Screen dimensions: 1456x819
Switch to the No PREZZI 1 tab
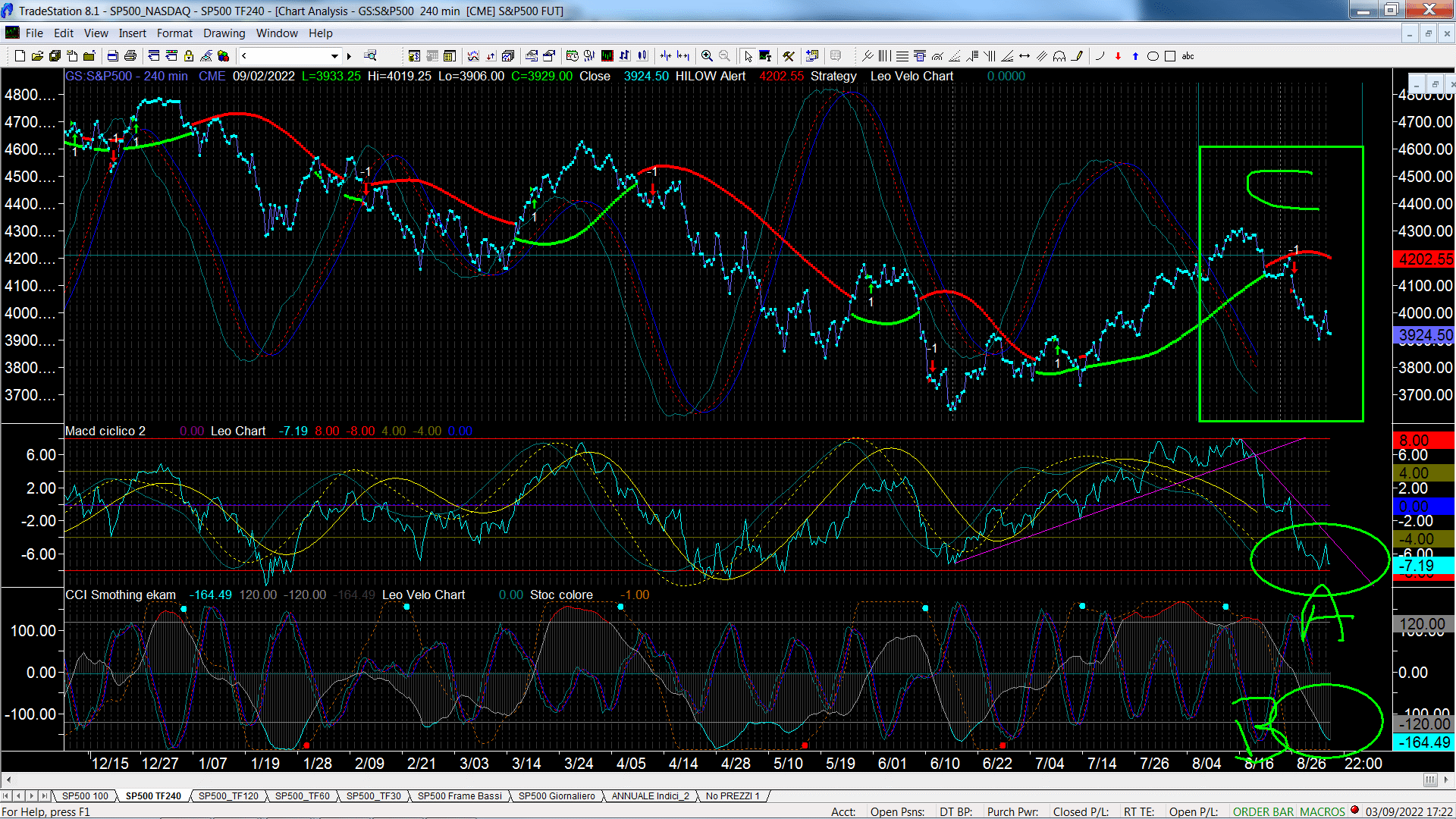pyautogui.click(x=732, y=795)
